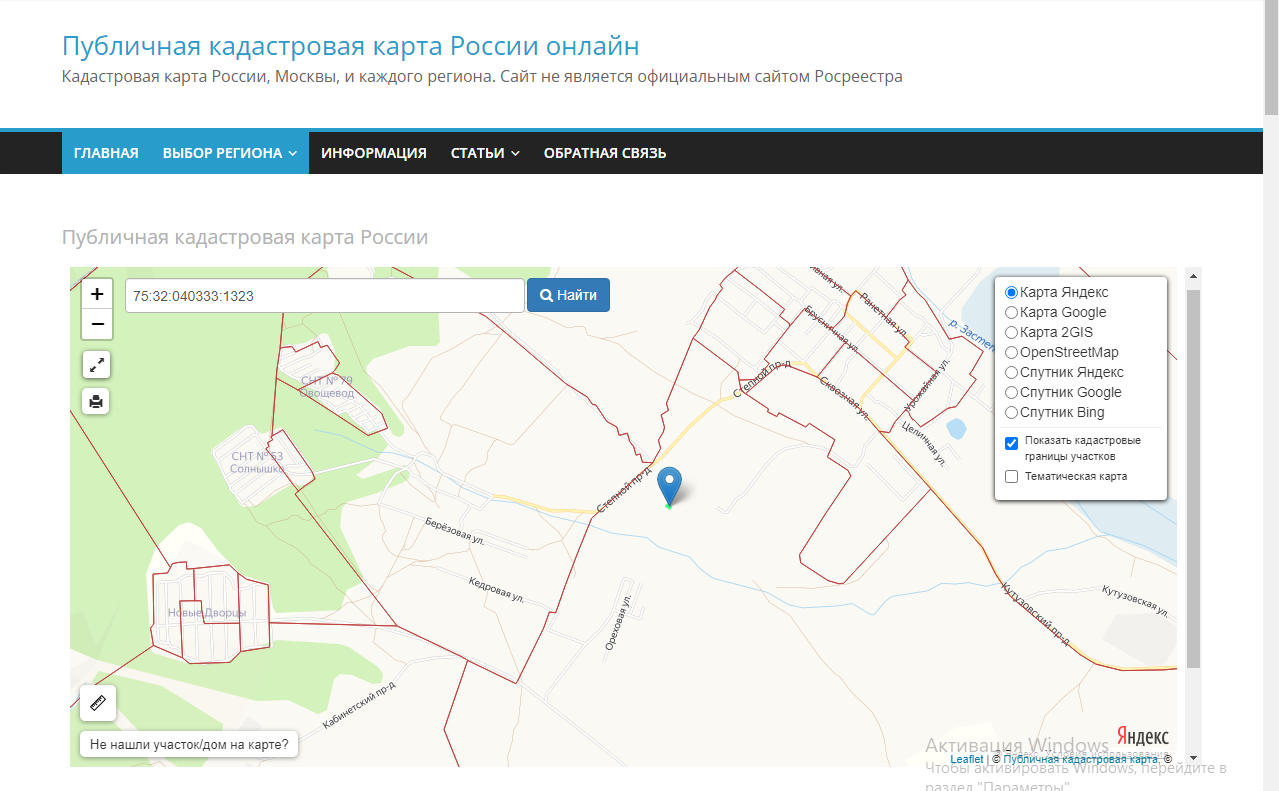Screen dimensions: 1279x791
Task: Open site title Публичная кадастровая карта России онлайн
Action: pyautogui.click(x=350, y=46)
